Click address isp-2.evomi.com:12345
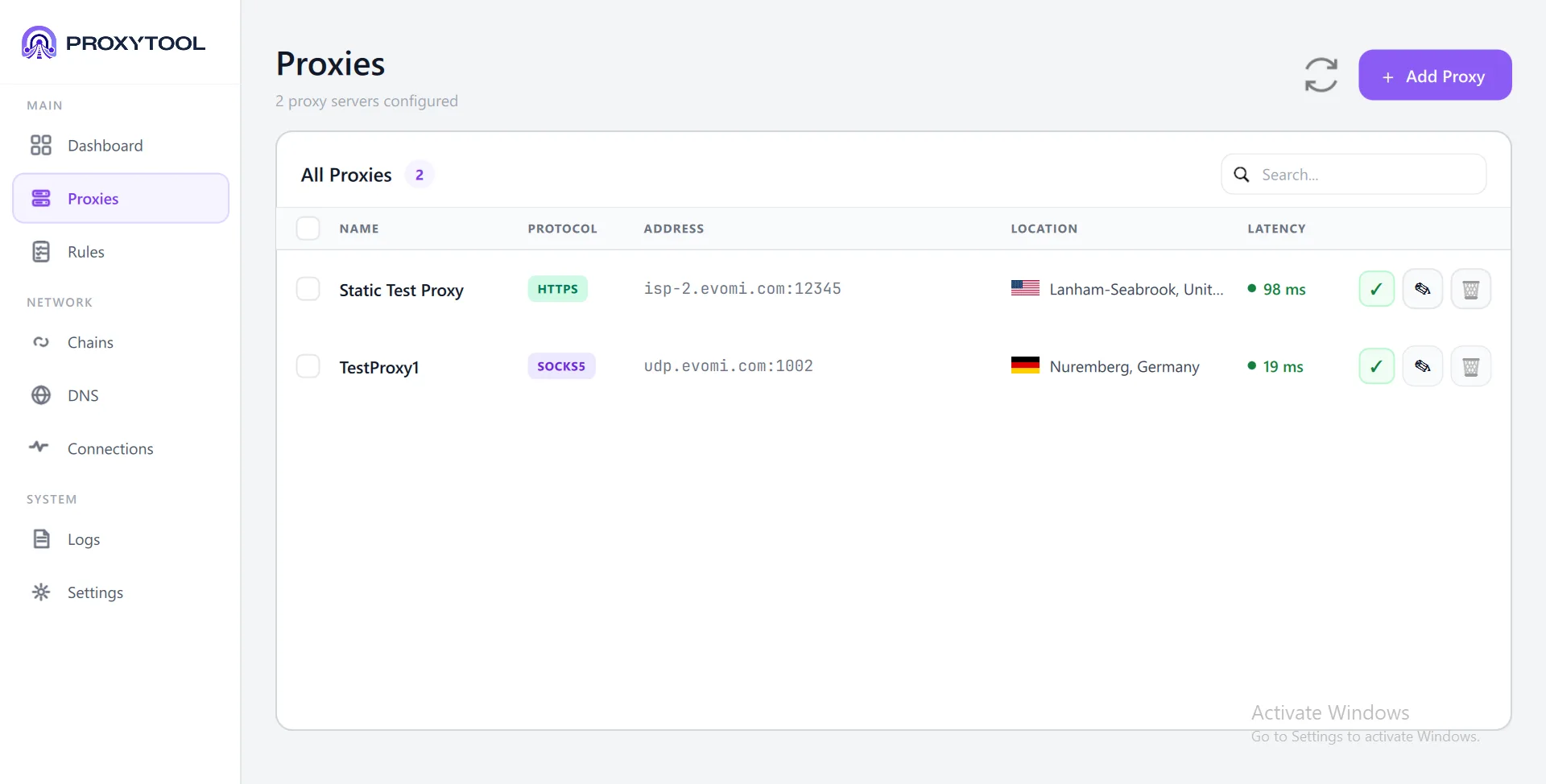The image size is (1546, 784). click(x=742, y=289)
